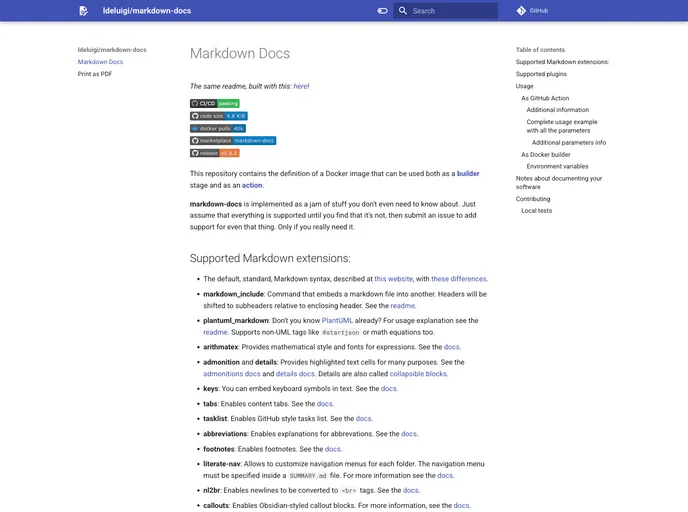Click the docker pulls badge
The image size is (688, 512).
coord(218,128)
